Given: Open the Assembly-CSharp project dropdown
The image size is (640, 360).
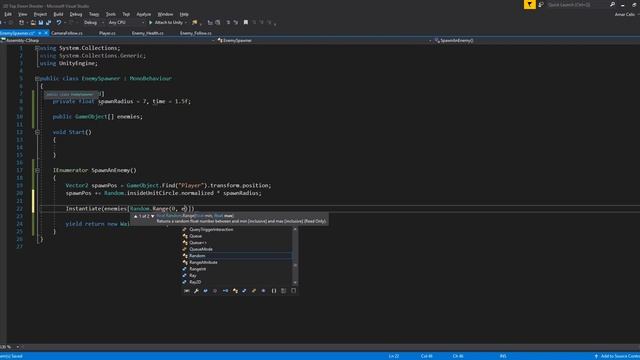Looking at the screenshot, I should click(108, 40).
